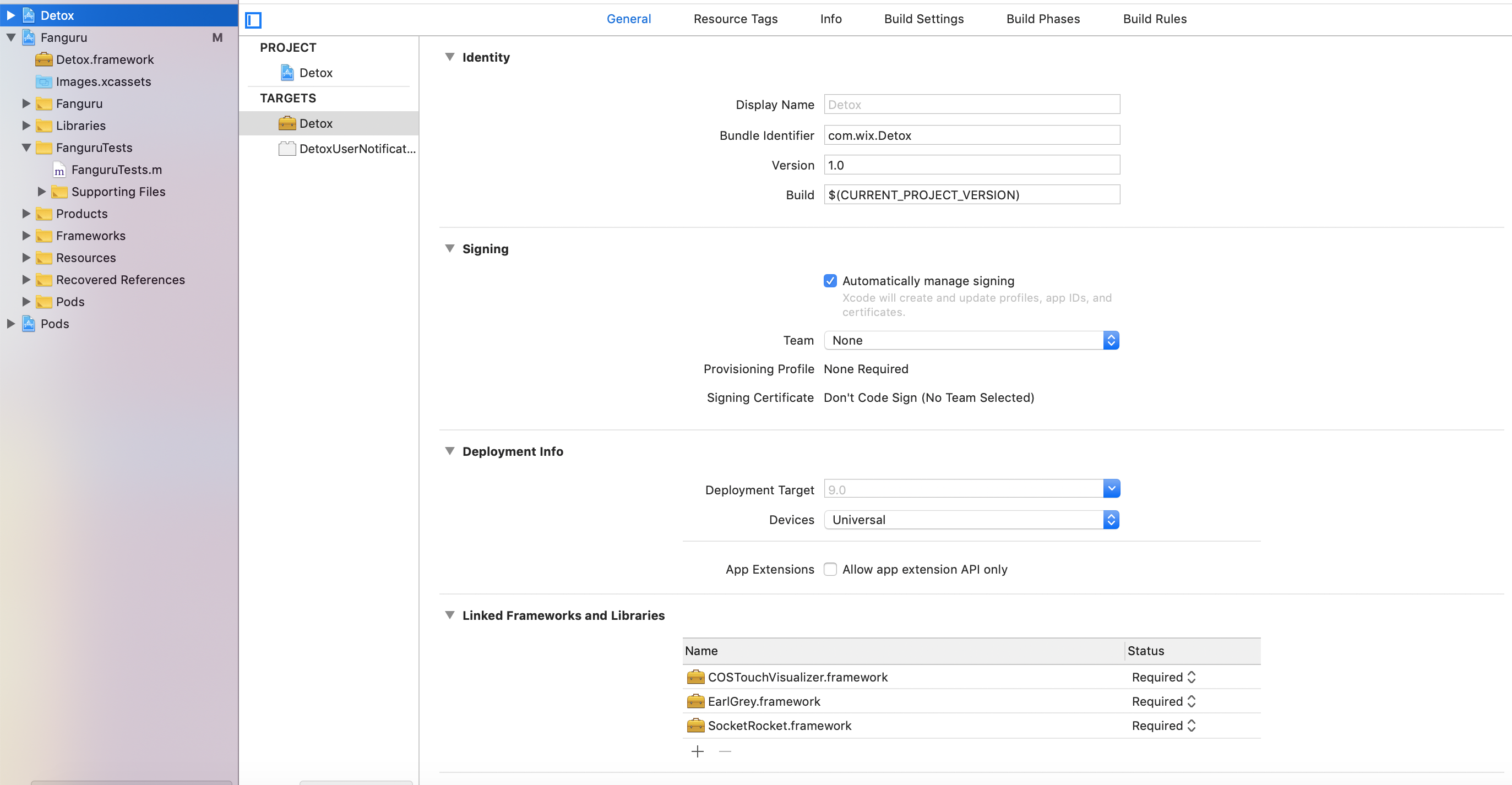The width and height of the screenshot is (1512, 785).
Task: Click the Supporting Files folder icon
Action: 59,191
